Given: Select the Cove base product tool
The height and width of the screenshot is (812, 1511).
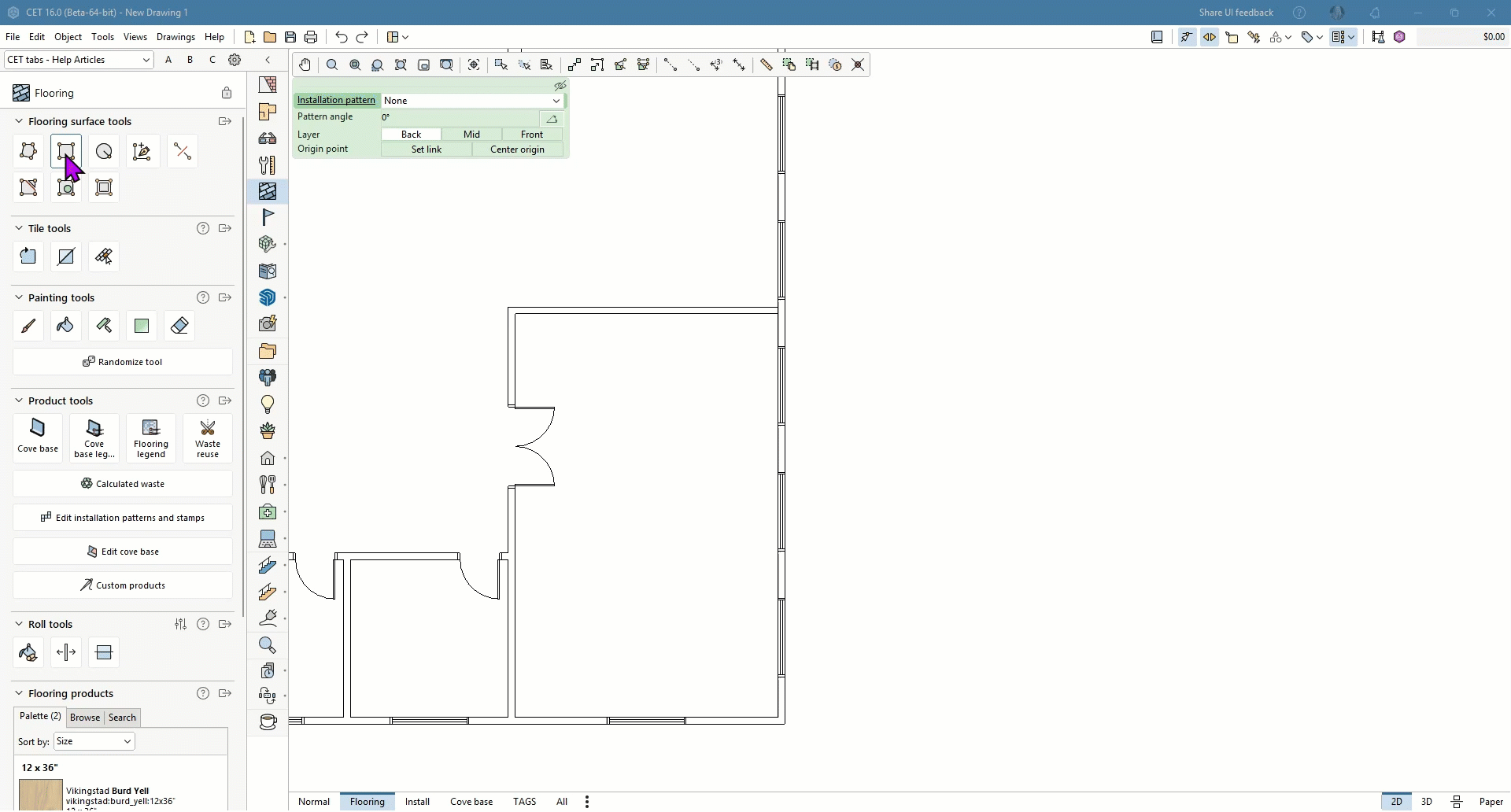Looking at the screenshot, I should [x=38, y=438].
